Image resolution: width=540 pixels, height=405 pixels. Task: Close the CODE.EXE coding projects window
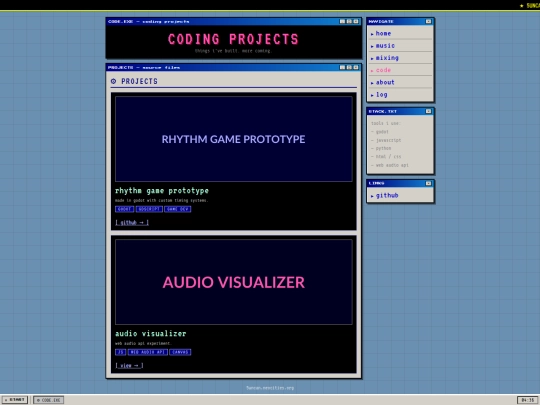click(356, 21)
